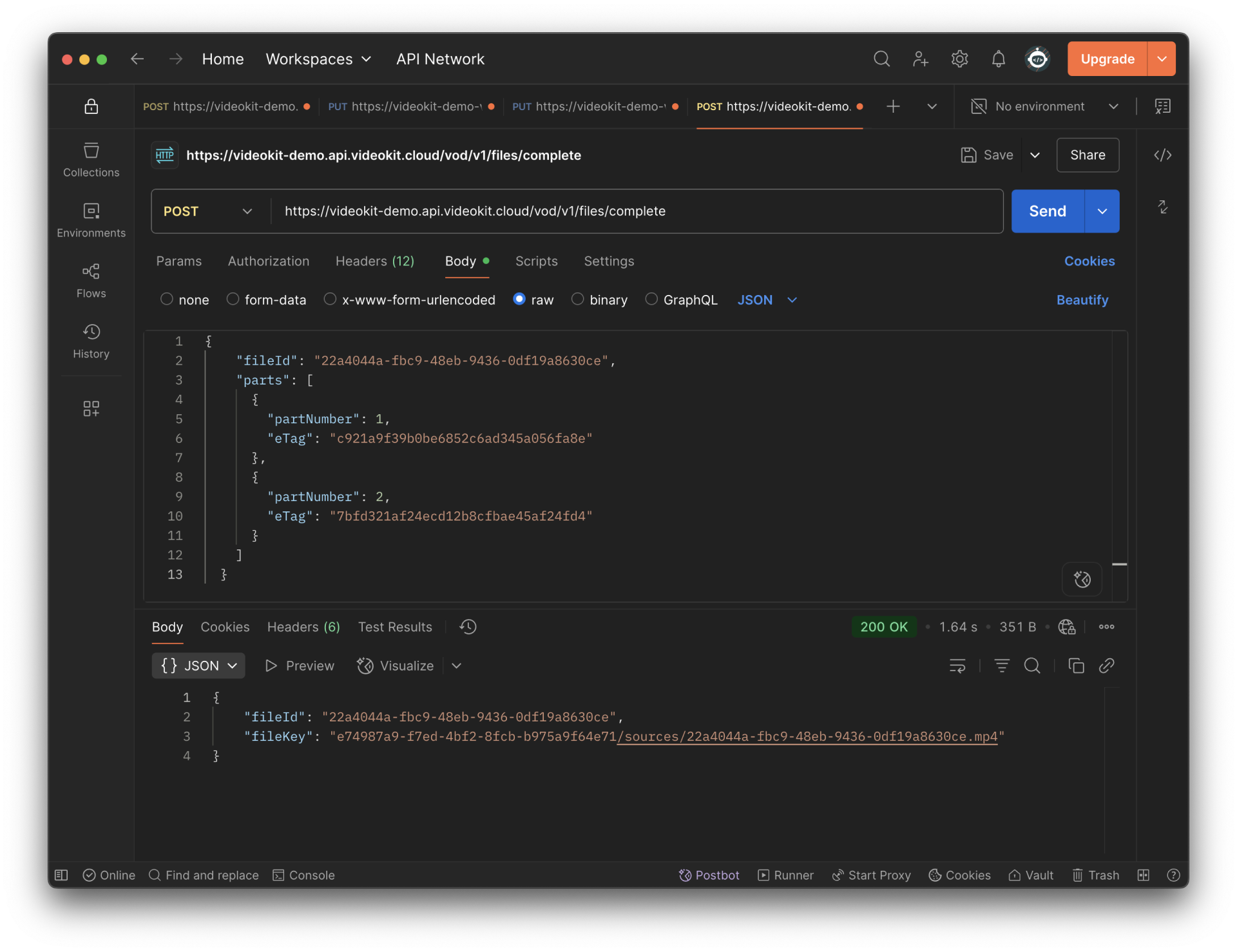Open response Headers (6) tab
Viewport: 1237px width, 952px height.
(x=303, y=627)
